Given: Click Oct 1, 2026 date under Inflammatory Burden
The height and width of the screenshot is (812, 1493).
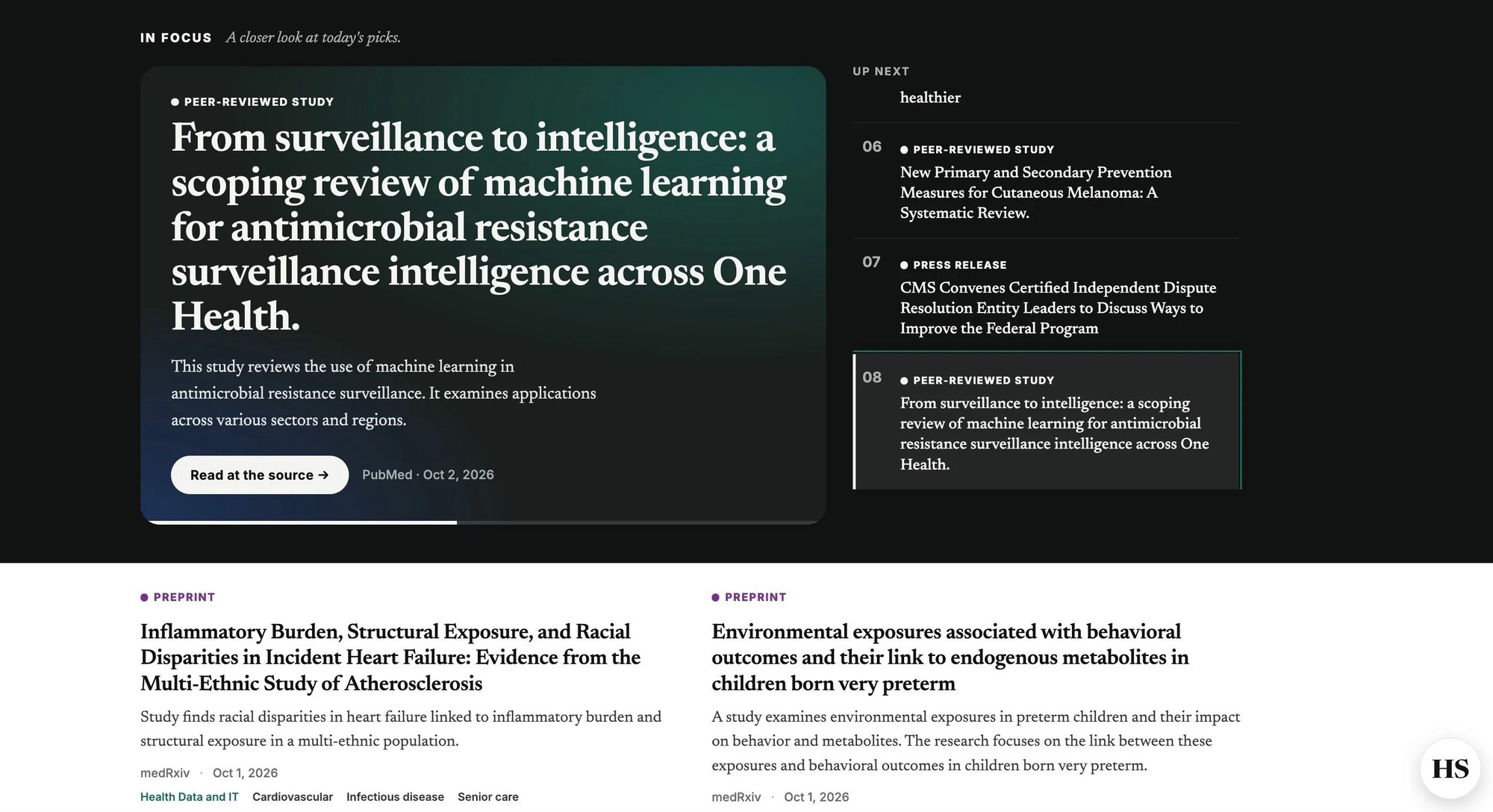Looking at the screenshot, I should [x=245, y=773].
